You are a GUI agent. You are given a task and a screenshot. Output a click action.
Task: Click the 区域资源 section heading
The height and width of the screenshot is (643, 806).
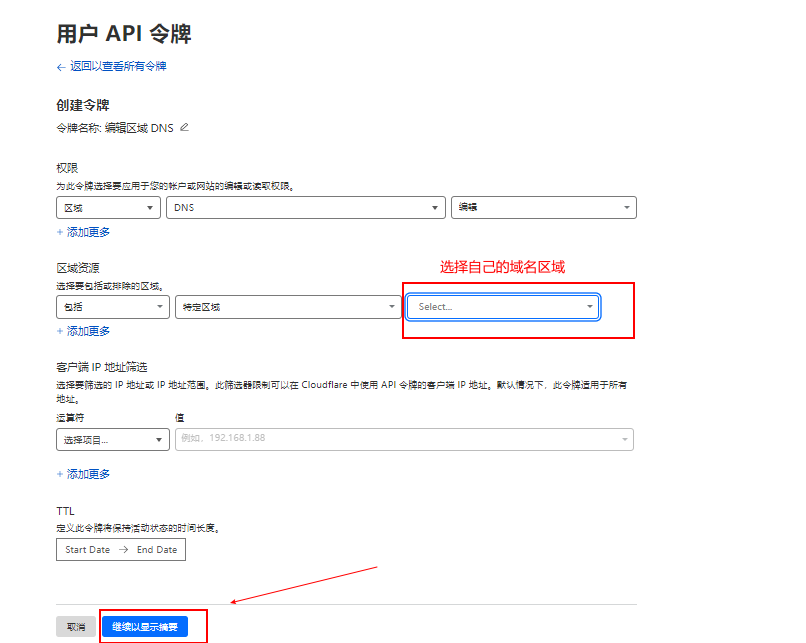coord(78,268)
